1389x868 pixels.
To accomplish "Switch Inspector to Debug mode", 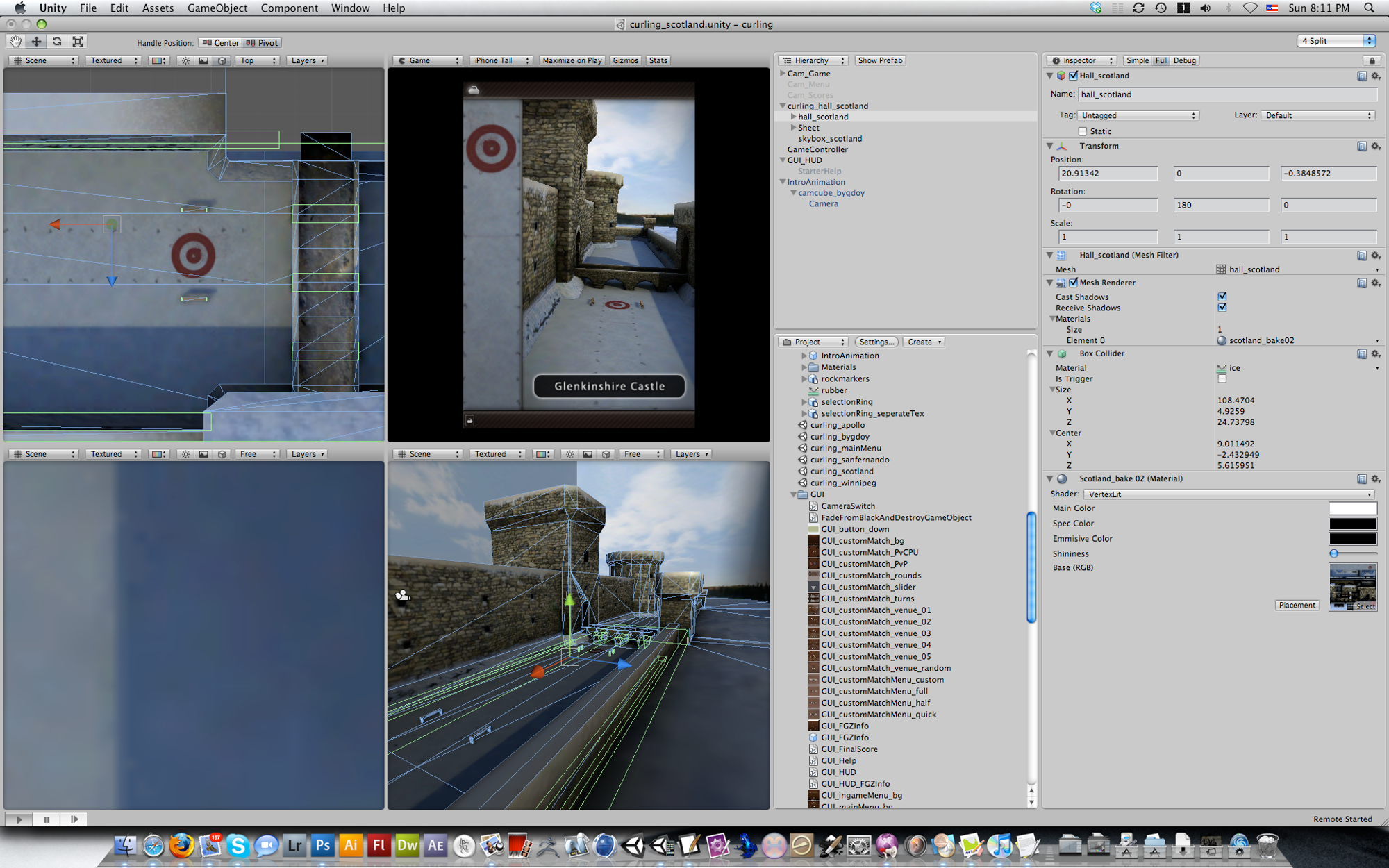I will (x=1185, y=61).
